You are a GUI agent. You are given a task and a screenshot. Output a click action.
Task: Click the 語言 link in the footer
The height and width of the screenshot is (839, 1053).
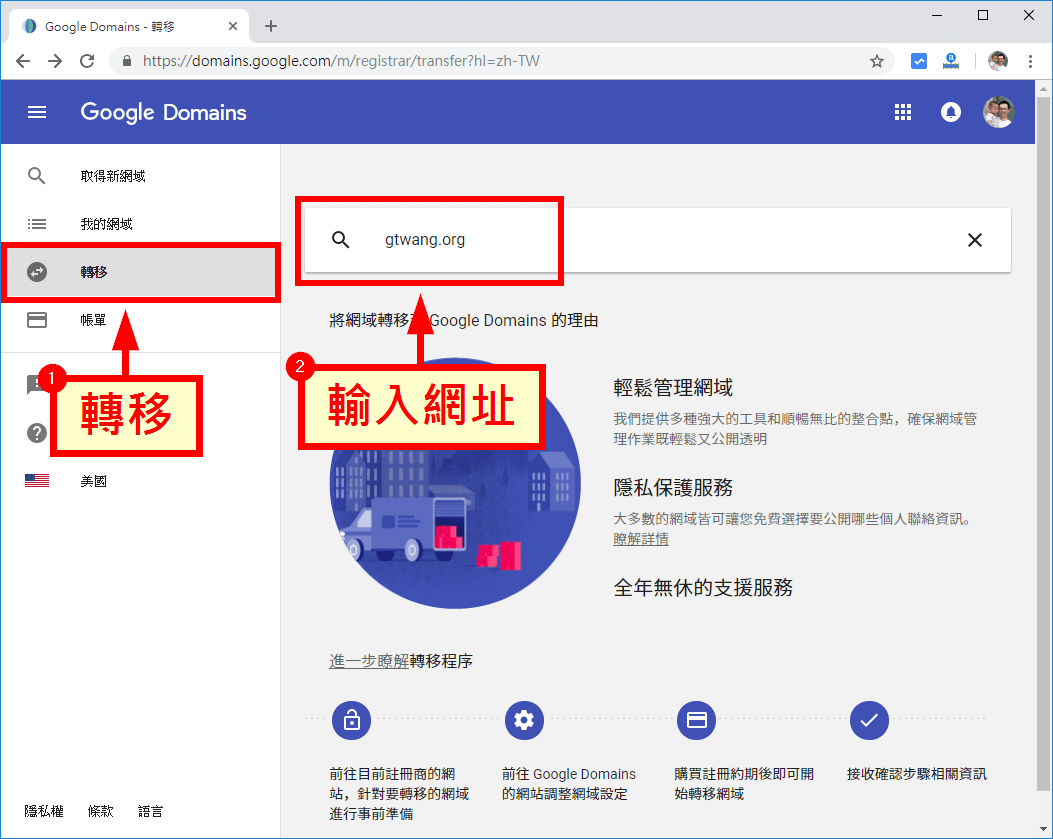[150, 811]
